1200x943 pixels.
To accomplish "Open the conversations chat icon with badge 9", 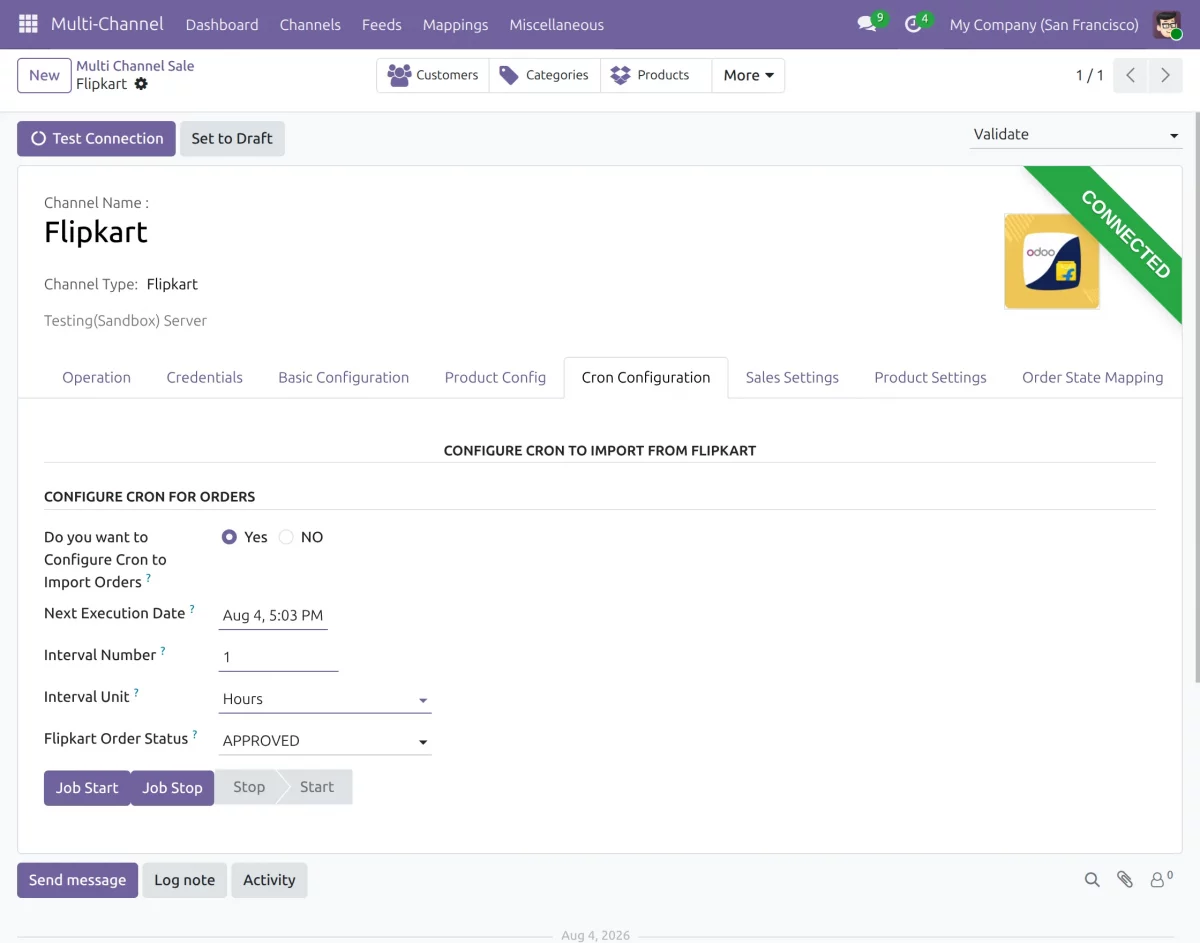I will [867, 24].
